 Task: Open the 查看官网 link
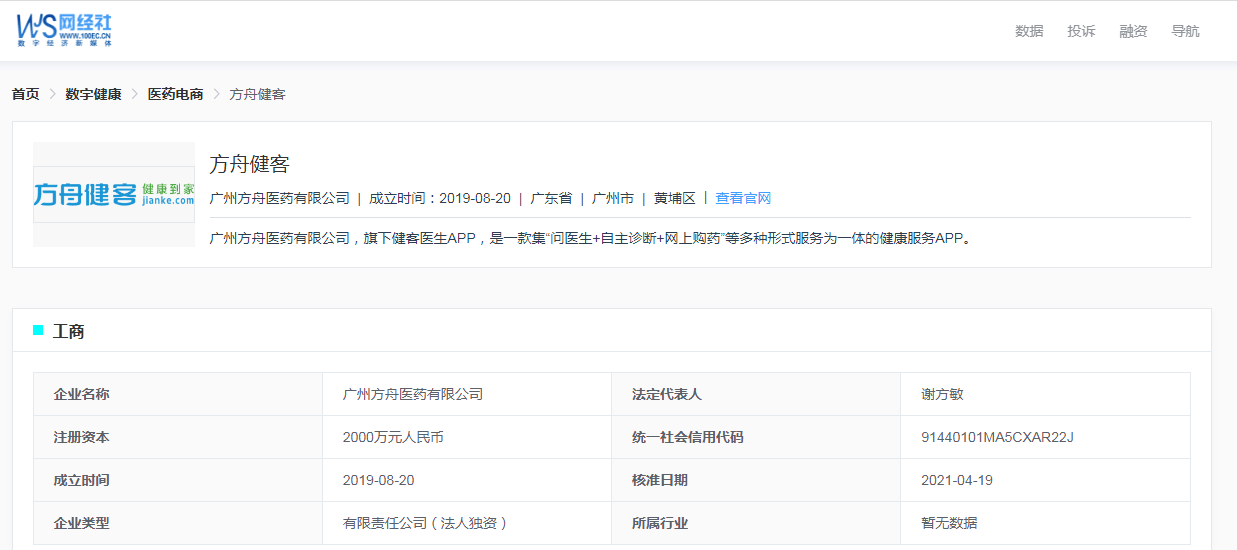743,198
